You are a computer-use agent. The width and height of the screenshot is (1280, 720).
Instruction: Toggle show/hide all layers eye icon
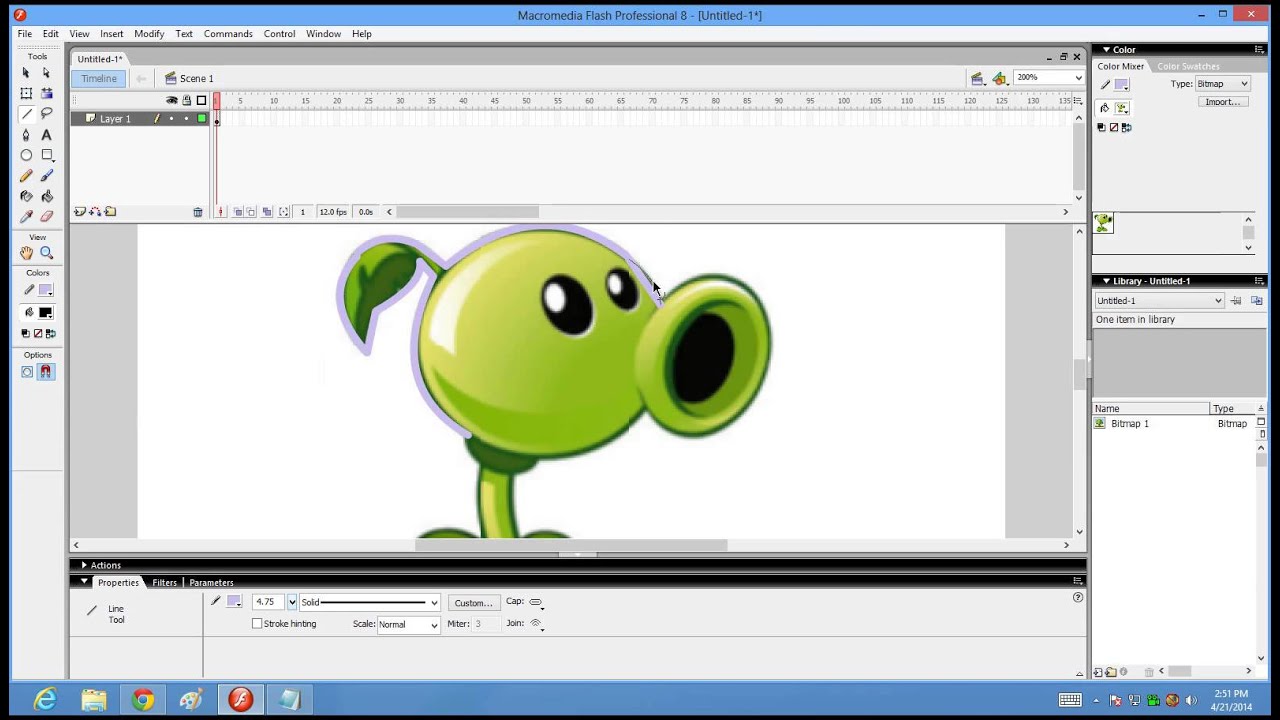click(172, 100)
